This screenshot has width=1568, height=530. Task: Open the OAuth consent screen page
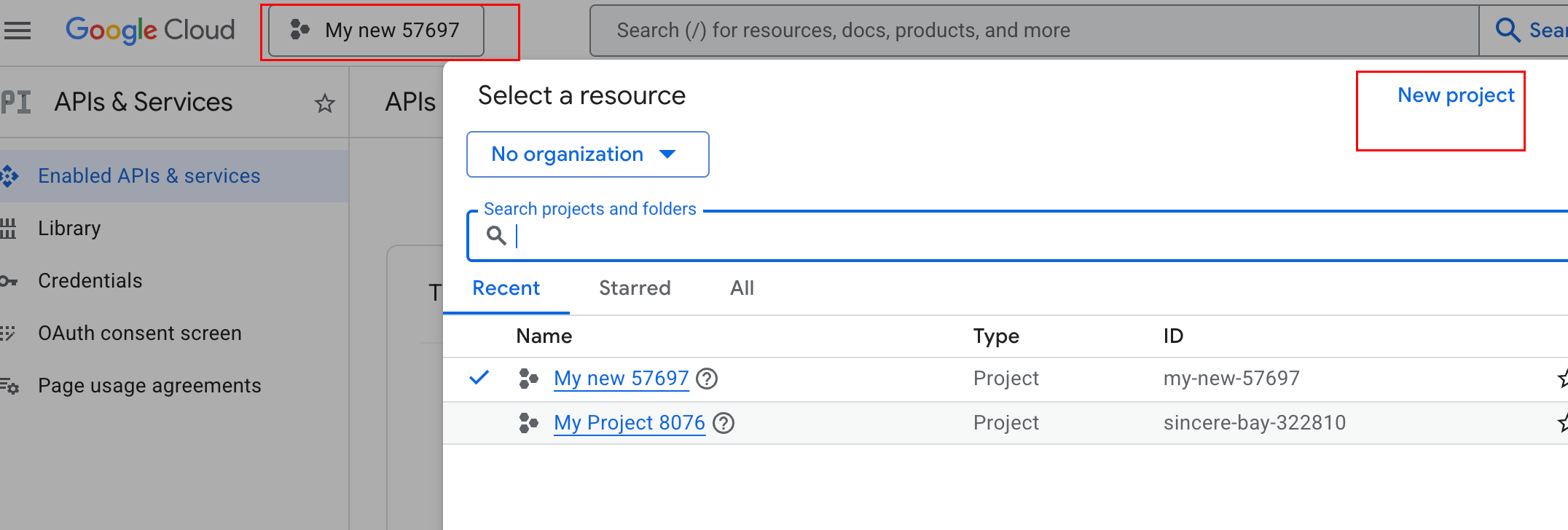coord(139,333)
